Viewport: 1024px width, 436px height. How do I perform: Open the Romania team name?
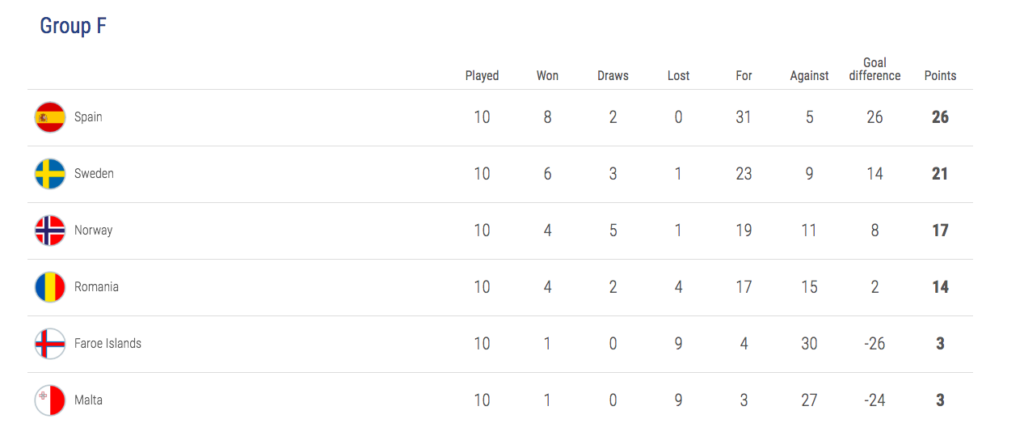coord(96,287)
